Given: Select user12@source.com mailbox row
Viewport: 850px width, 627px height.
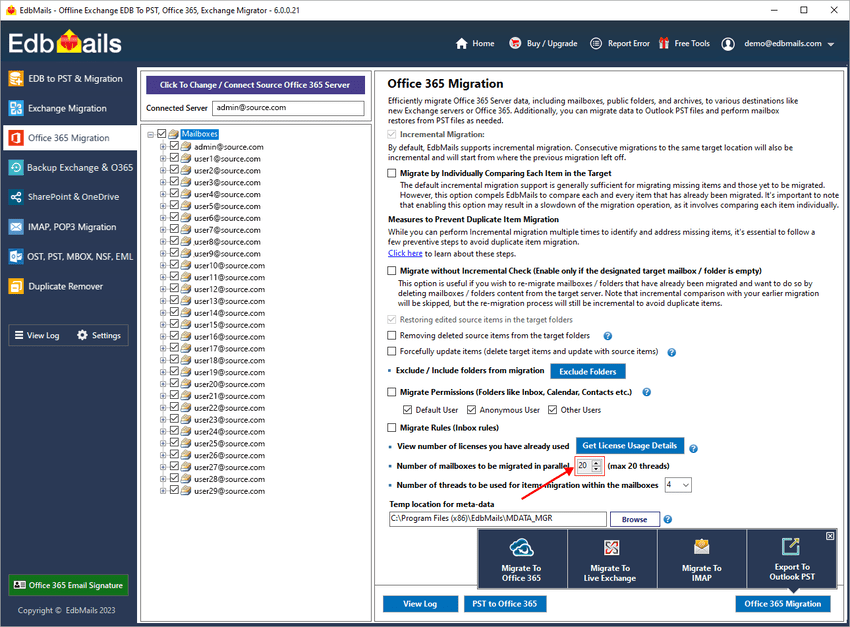Looking at the screenshot, I should 229,289.
